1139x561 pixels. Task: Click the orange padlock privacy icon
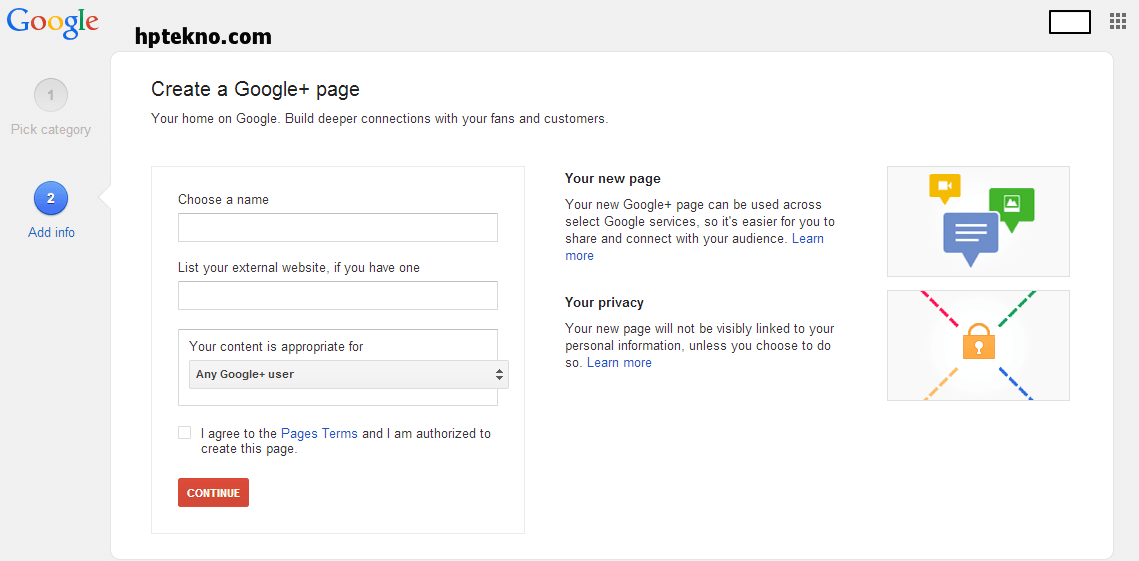click(x=978, y=340)
